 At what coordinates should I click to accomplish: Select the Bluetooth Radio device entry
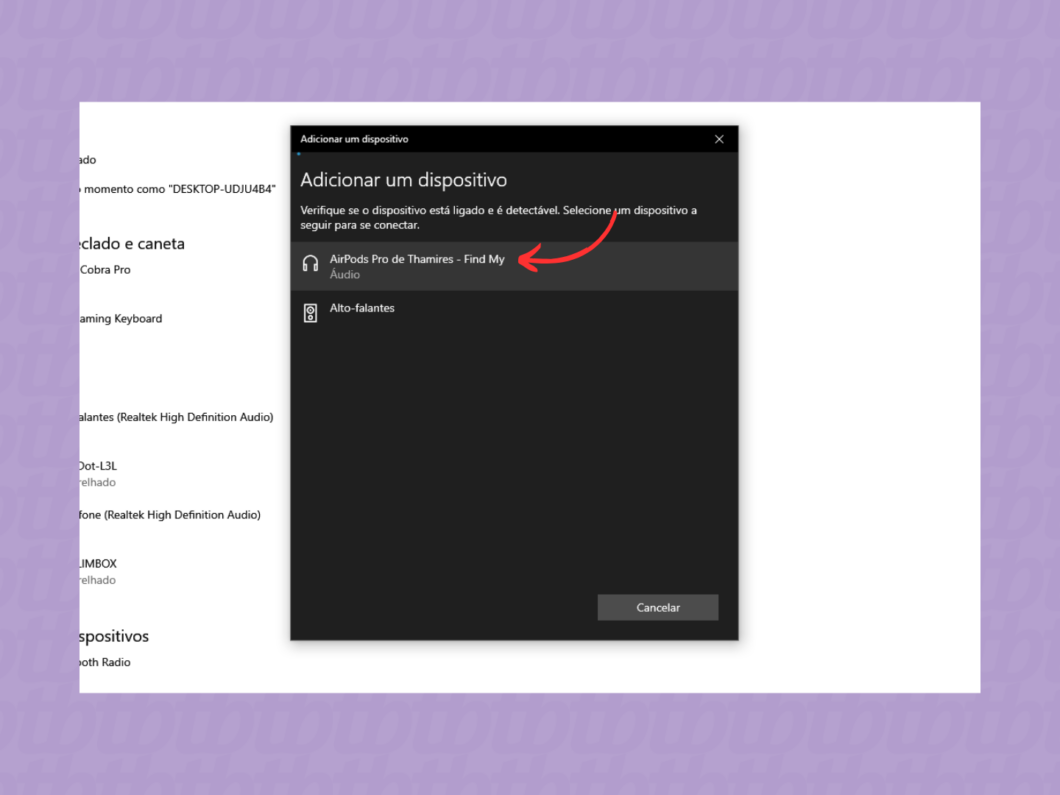[x=105, y=662]
